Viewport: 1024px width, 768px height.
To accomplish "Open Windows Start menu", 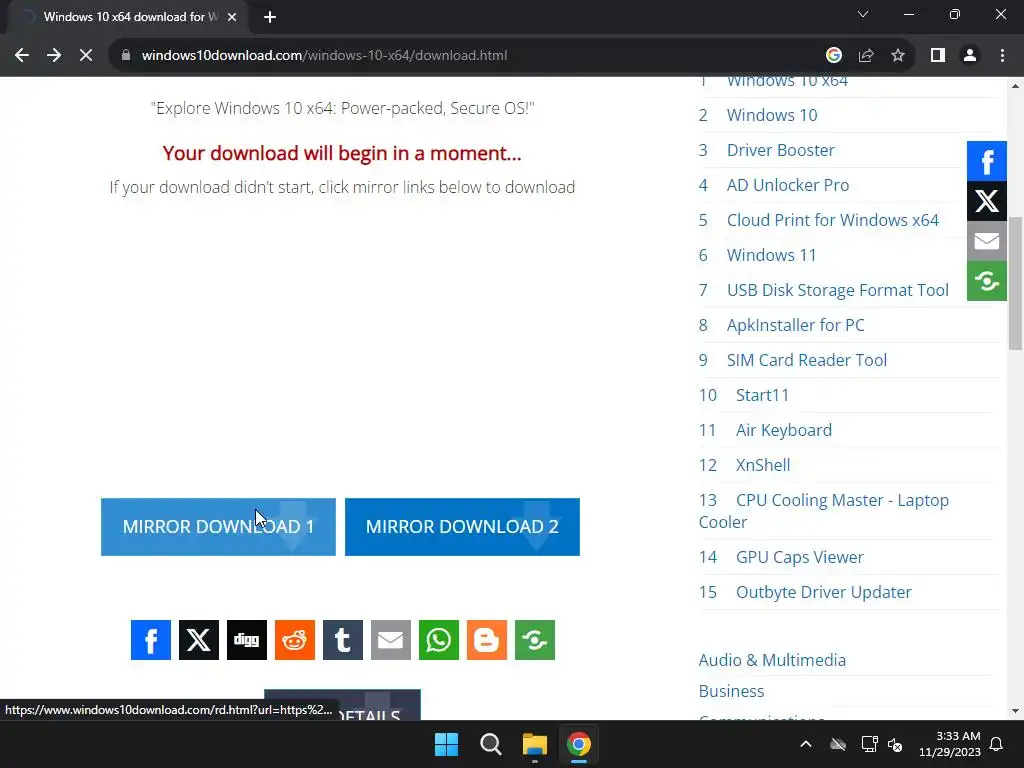I will point(447,744).
